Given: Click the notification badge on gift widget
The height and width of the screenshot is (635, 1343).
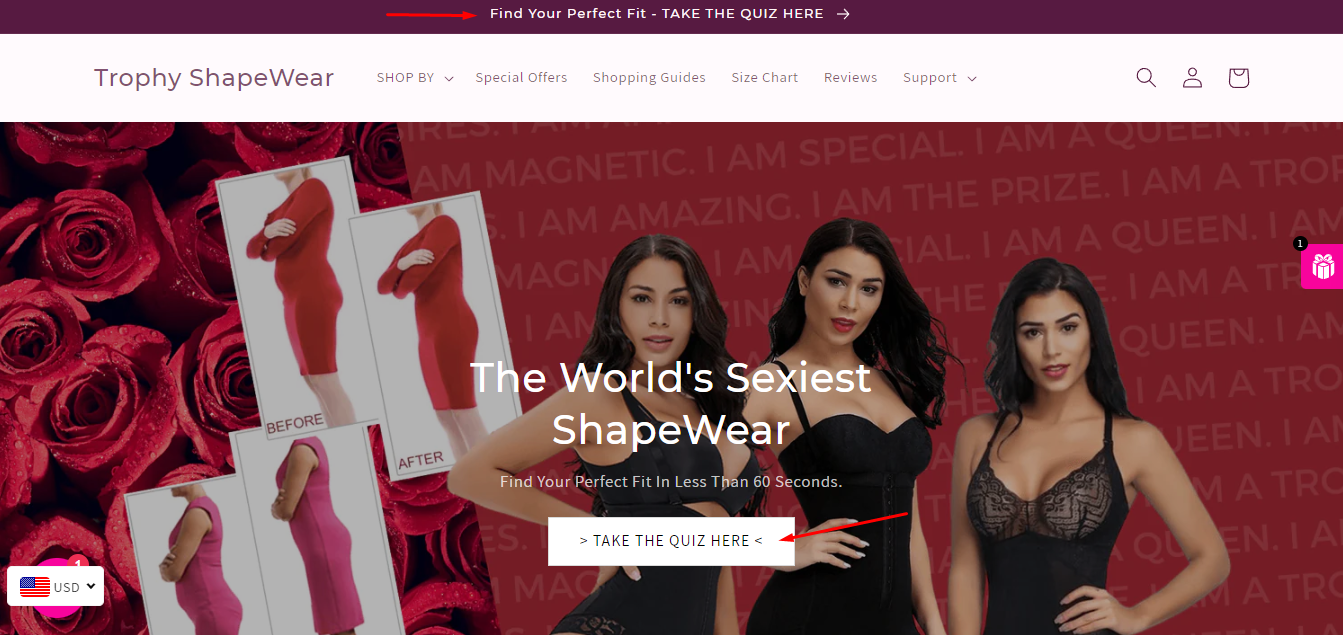Looking at the screenshot, I should [1300, 243].
